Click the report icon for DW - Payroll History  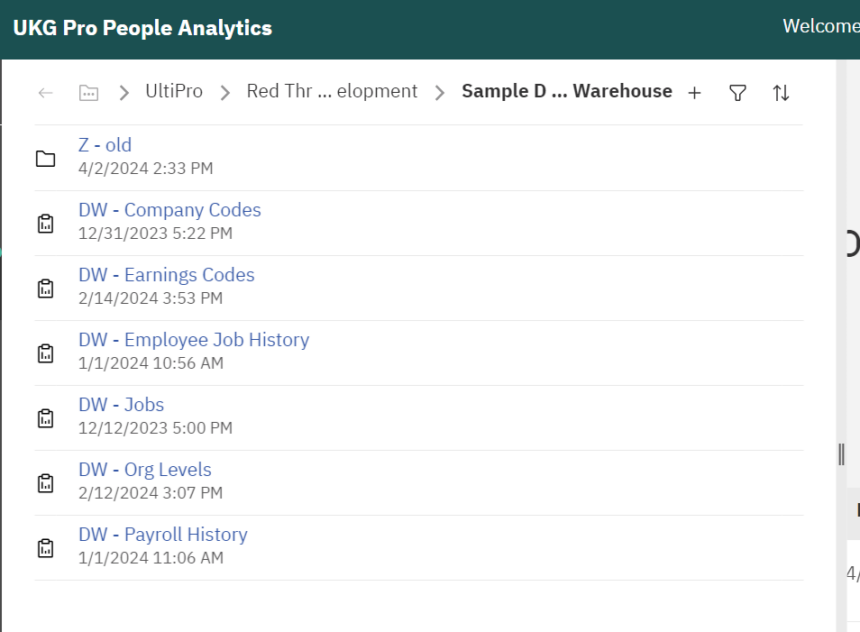tap(45, 547)
